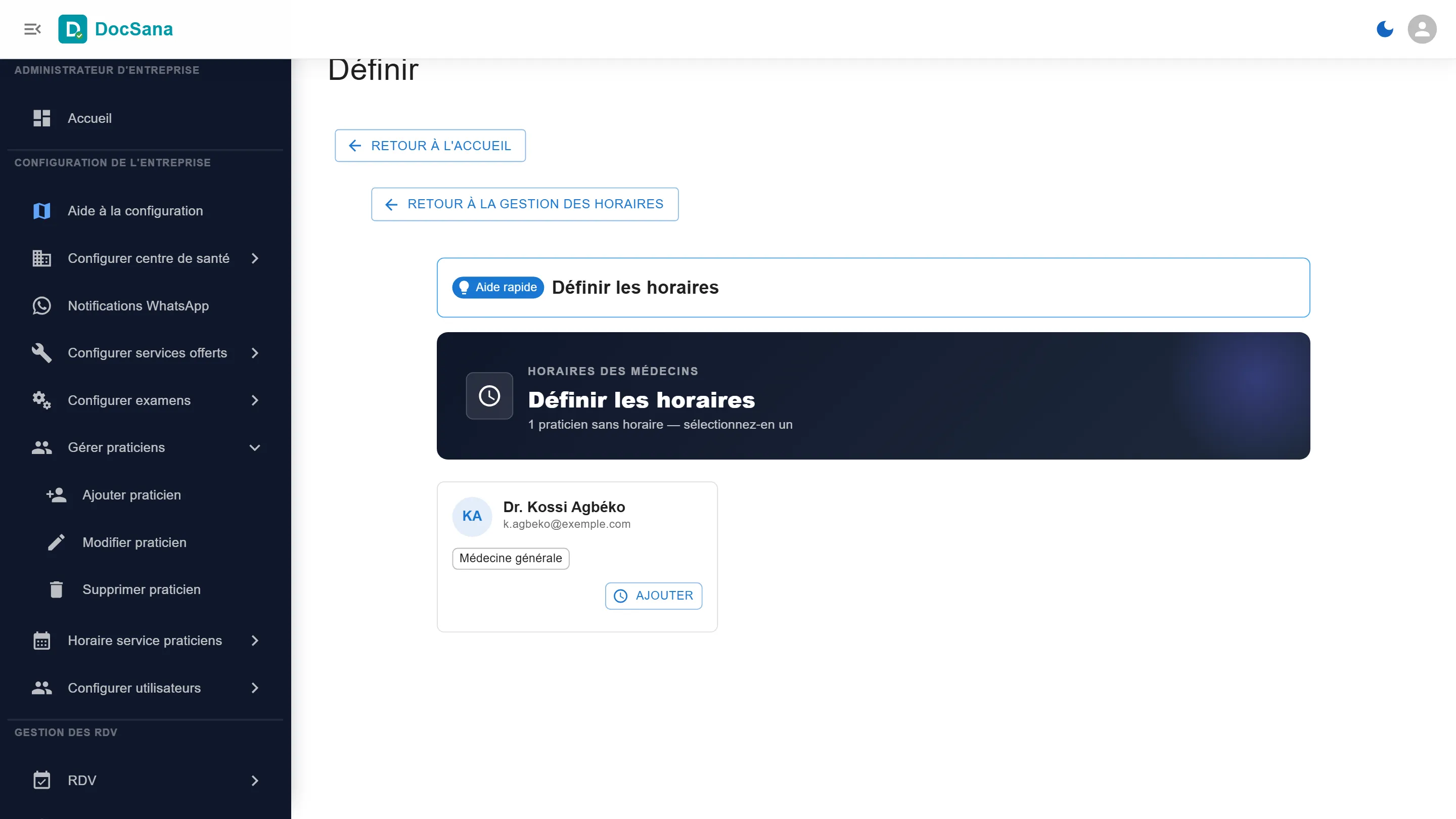Image resolution: width=1456 pixels, height=819 pixels.
Task: Expand the RDV menu chevron
Action: pyautogui.click(x=255, y=781)
